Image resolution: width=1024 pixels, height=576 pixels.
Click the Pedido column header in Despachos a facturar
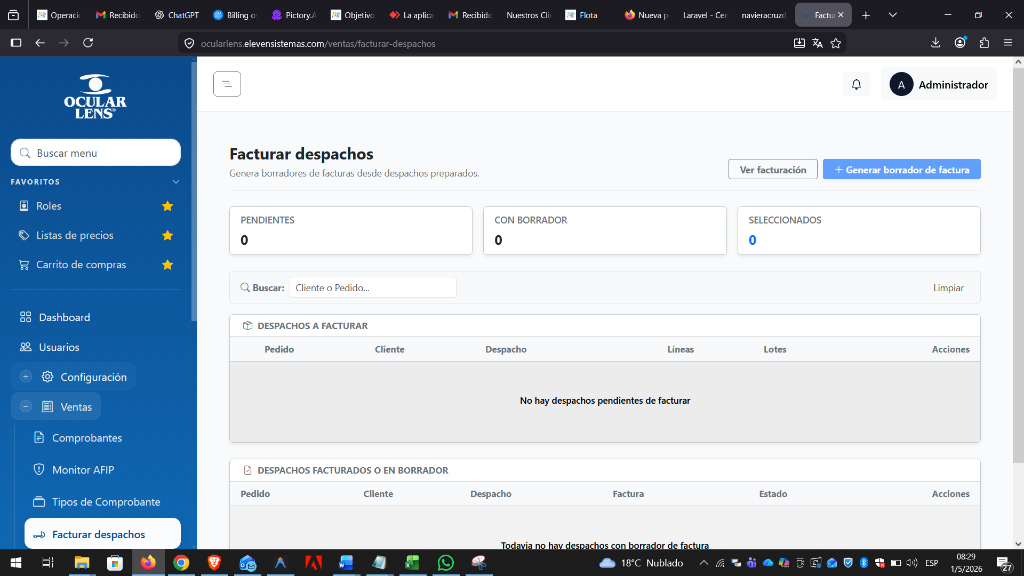[x=279, y=349]
